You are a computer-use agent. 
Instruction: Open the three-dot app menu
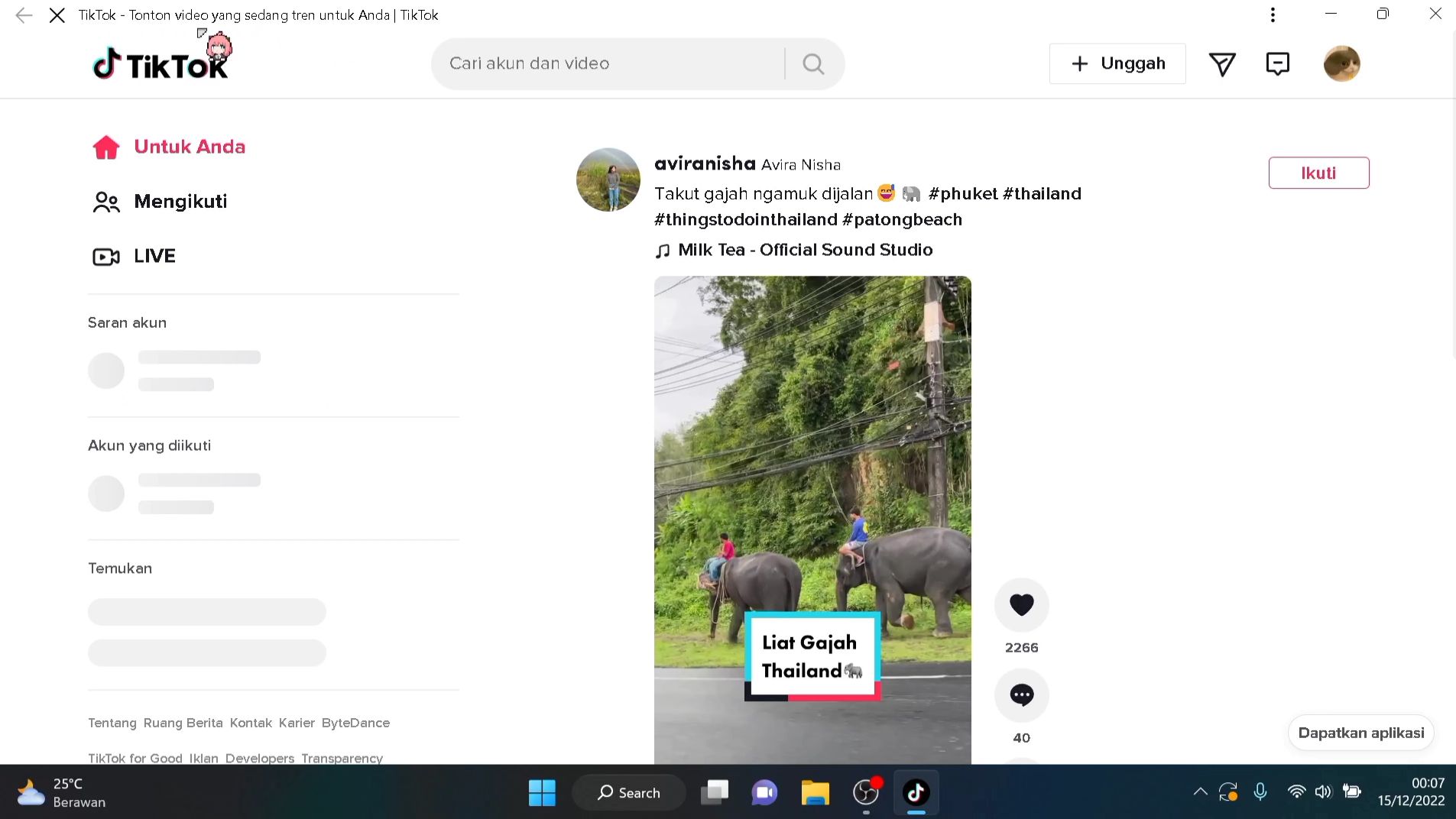click(x=1273, y=15)
